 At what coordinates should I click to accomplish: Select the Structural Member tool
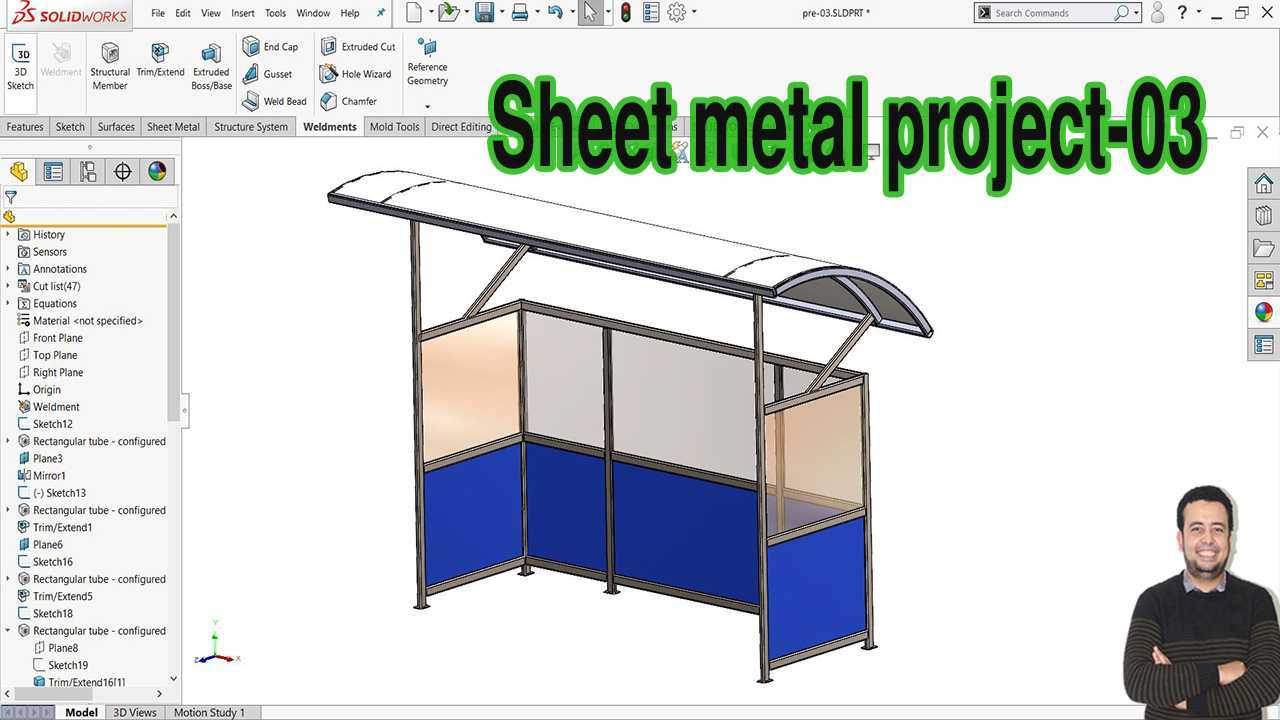(x=110, y=66)
